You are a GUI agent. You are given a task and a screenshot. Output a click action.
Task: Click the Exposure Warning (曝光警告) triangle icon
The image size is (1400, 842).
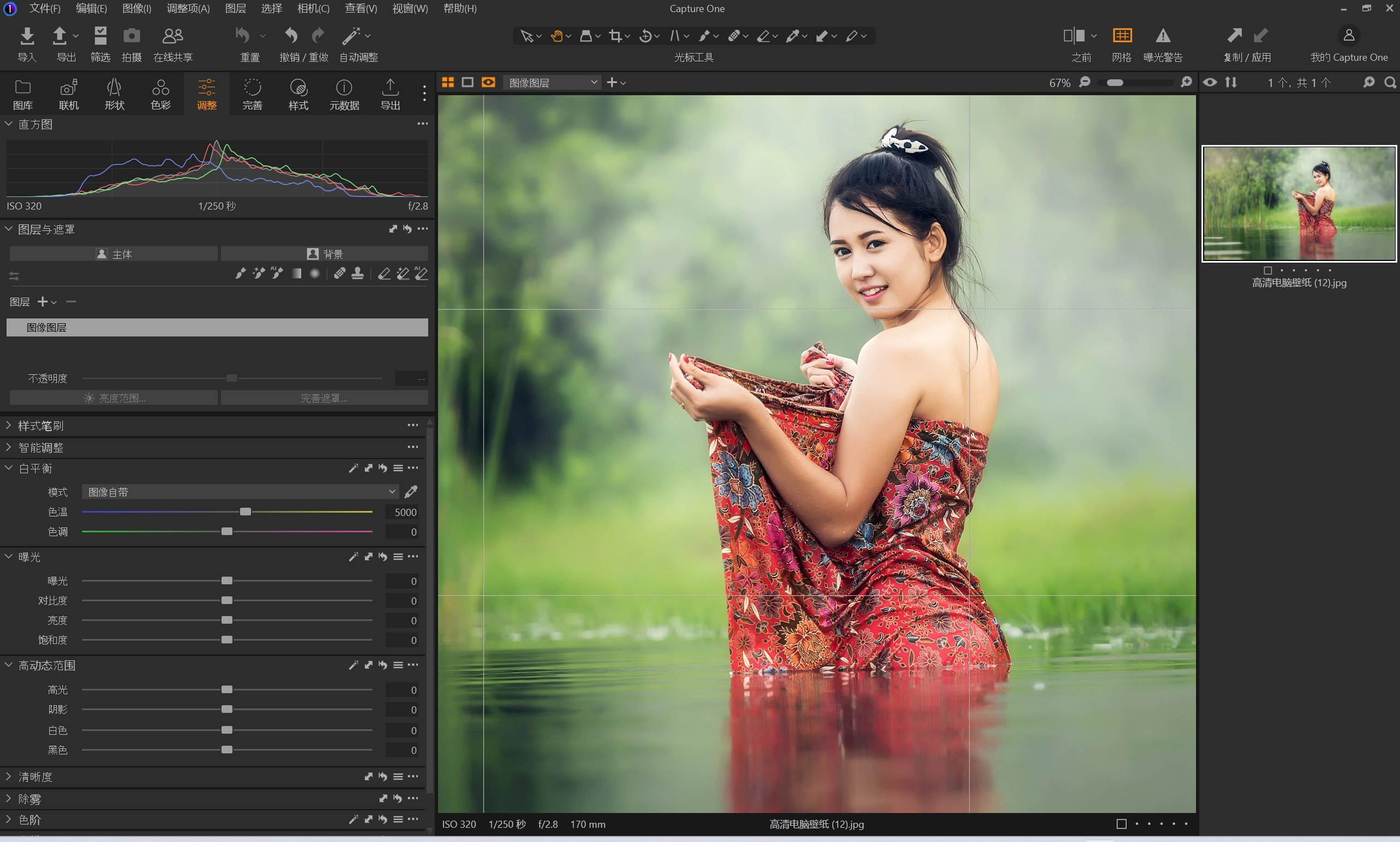pyautogui.click(x=1163, y=36)
